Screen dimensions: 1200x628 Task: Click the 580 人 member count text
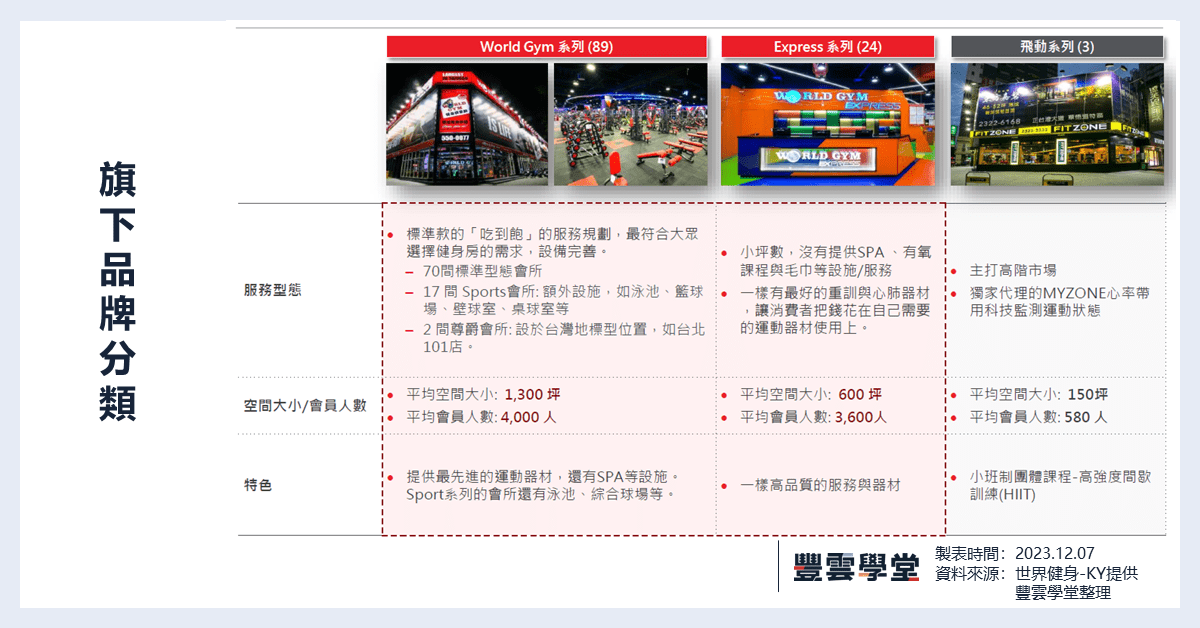[1086, 417]
